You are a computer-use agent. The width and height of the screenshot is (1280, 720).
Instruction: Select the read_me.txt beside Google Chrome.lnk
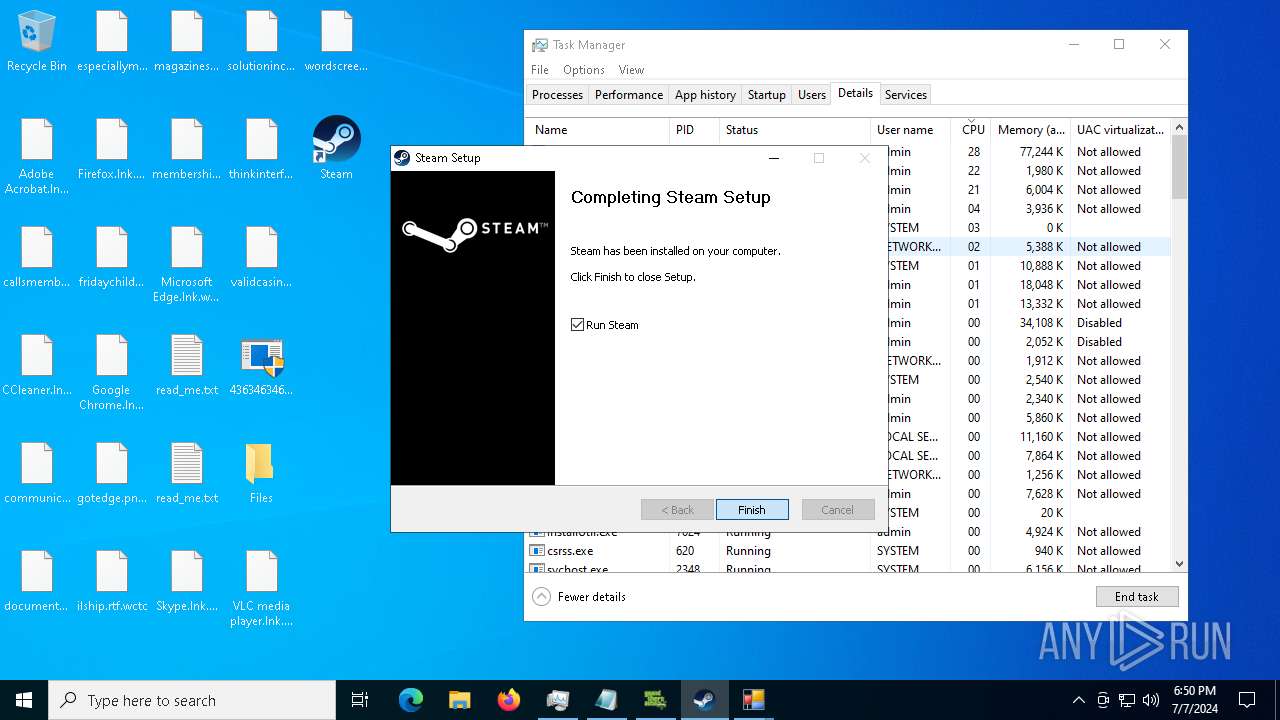pyautogui.click(x=186, y=365)
